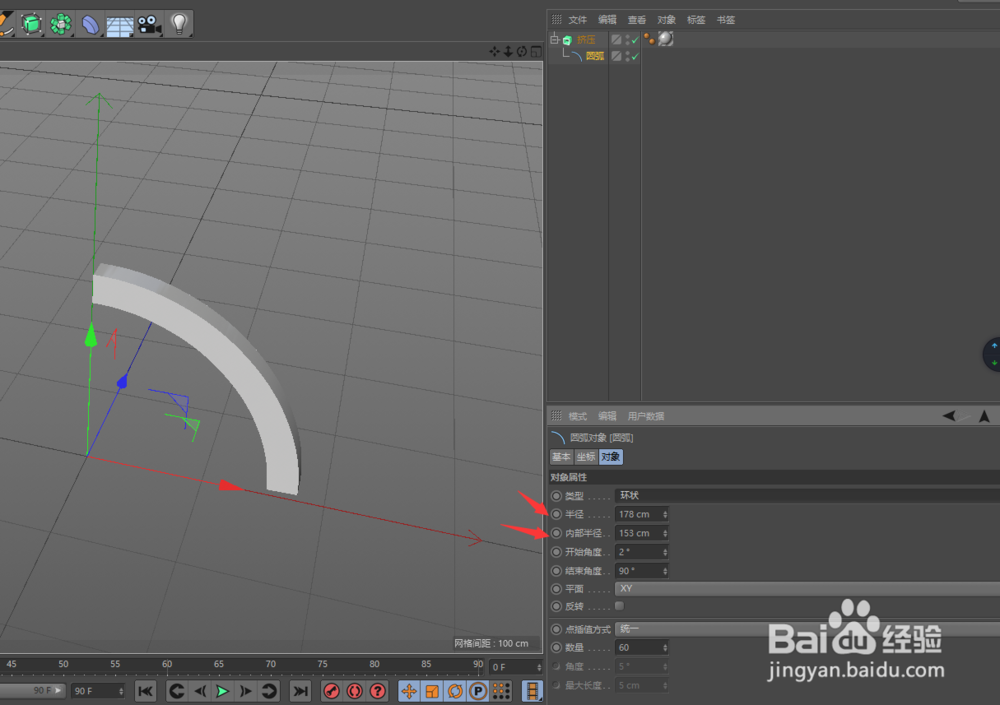Screen dimensions: 1000x705
Task: Open the 文件 menu in object manager
Action: pyautogui.click(x=577, y=20)
